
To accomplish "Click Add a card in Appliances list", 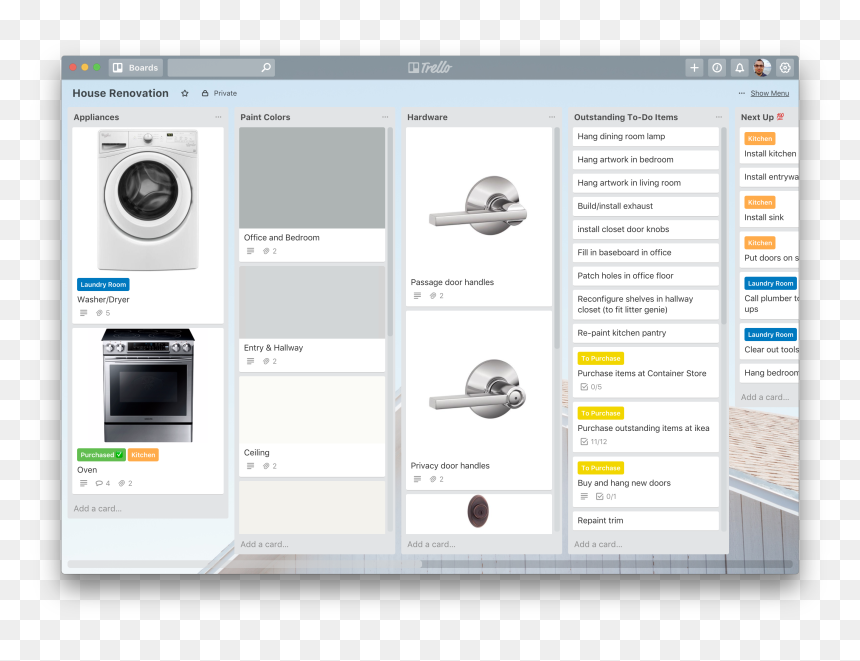I will tap(98, 509).
